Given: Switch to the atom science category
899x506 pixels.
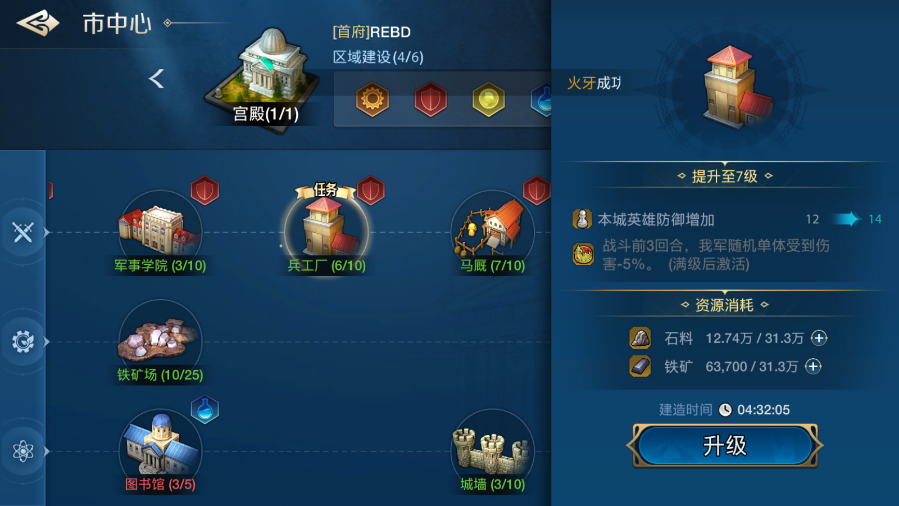Looking at the screenshot, I should click(x=23, y=451).
